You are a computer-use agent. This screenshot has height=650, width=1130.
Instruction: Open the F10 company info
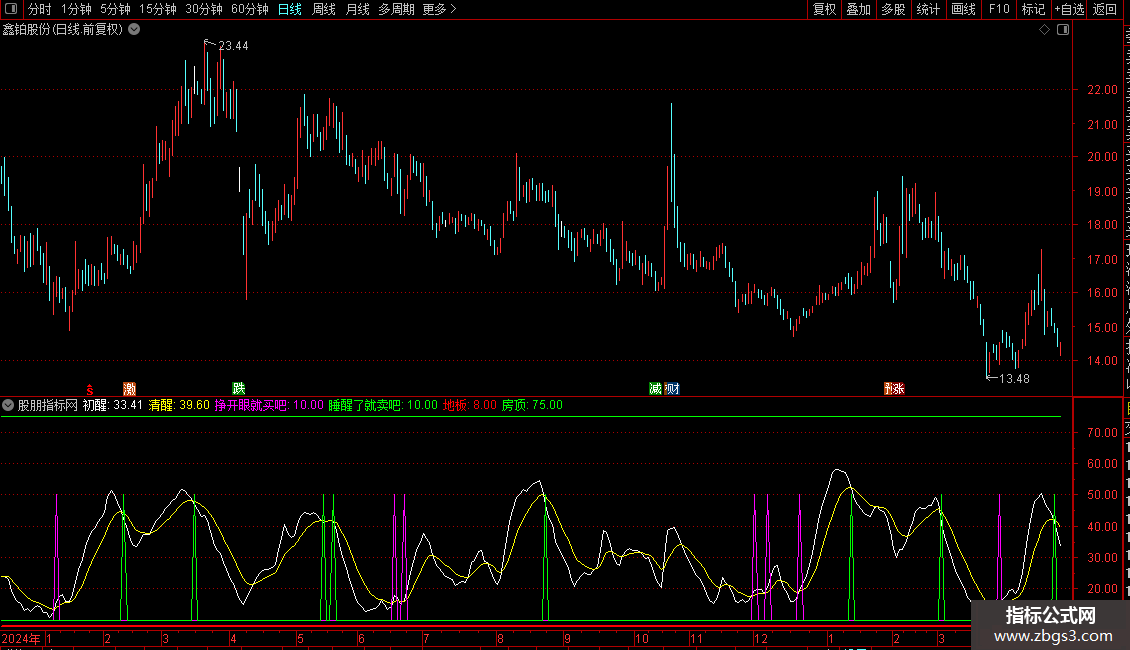point(999,10)
